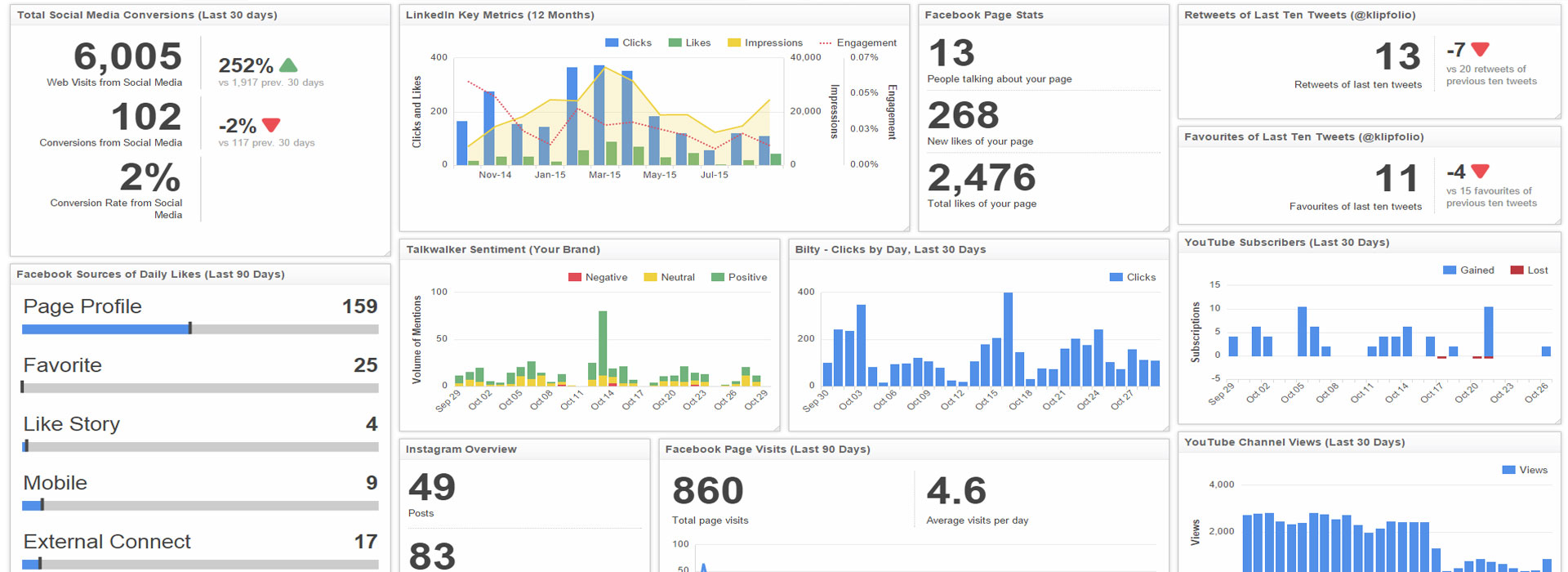Click the Clicks legend in Bilty chart
Screen dimensions: 1568x572
click(x=1133, y=277)
